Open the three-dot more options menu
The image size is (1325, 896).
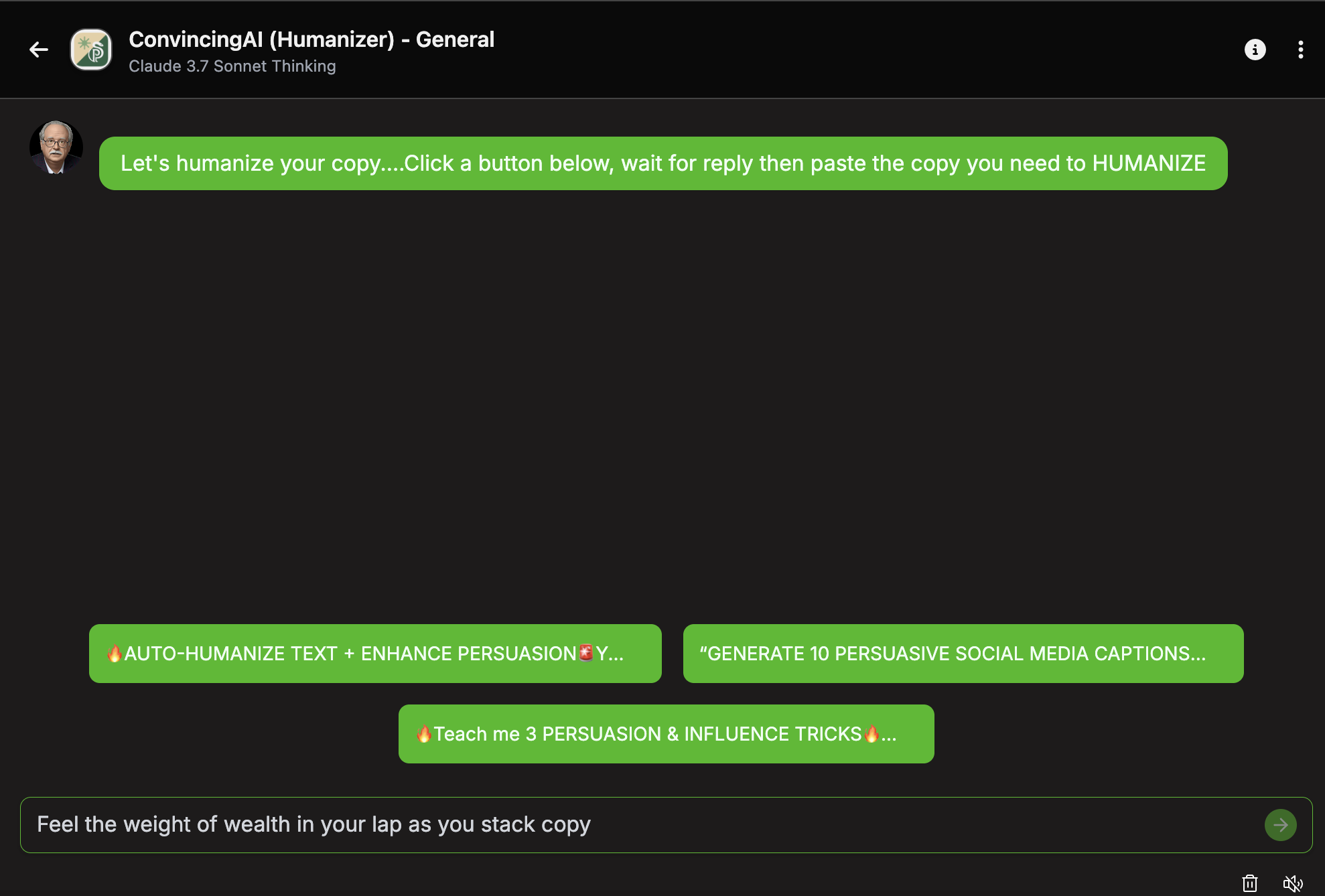(x=1300, y=50)
